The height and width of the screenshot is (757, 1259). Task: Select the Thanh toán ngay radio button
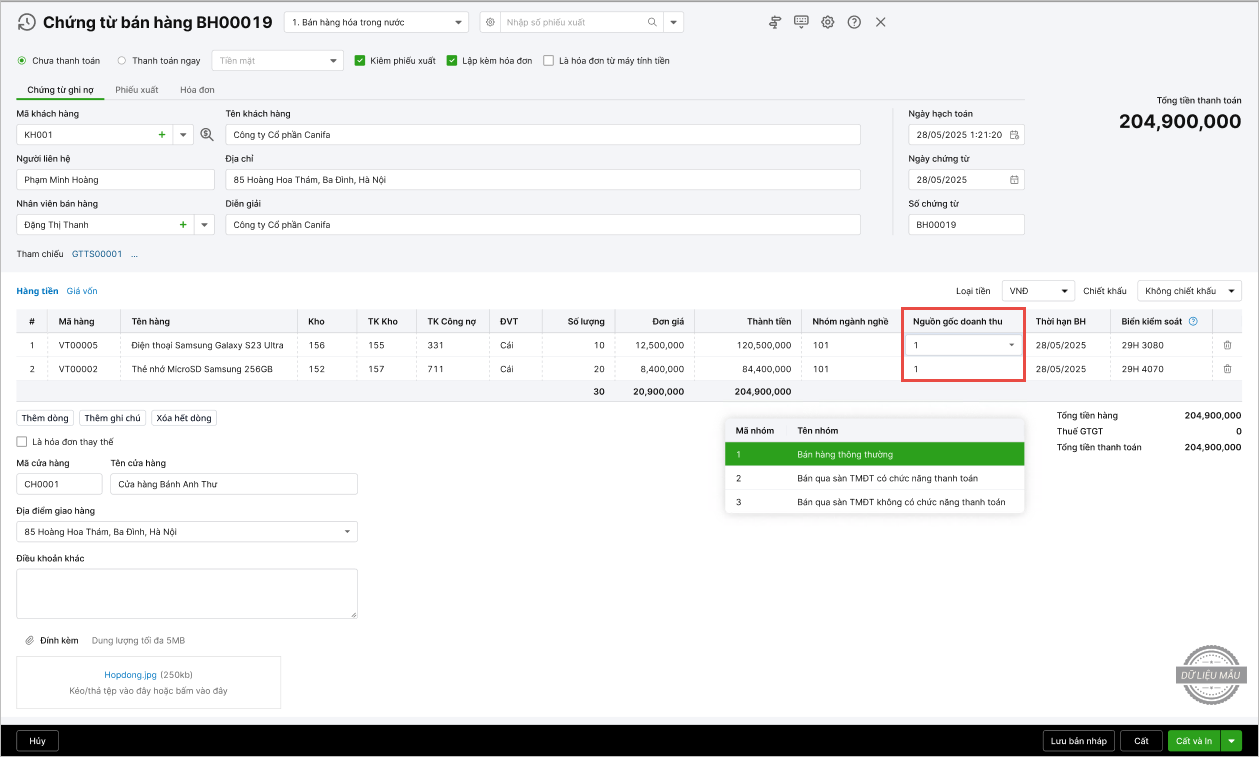pos(122,61)
